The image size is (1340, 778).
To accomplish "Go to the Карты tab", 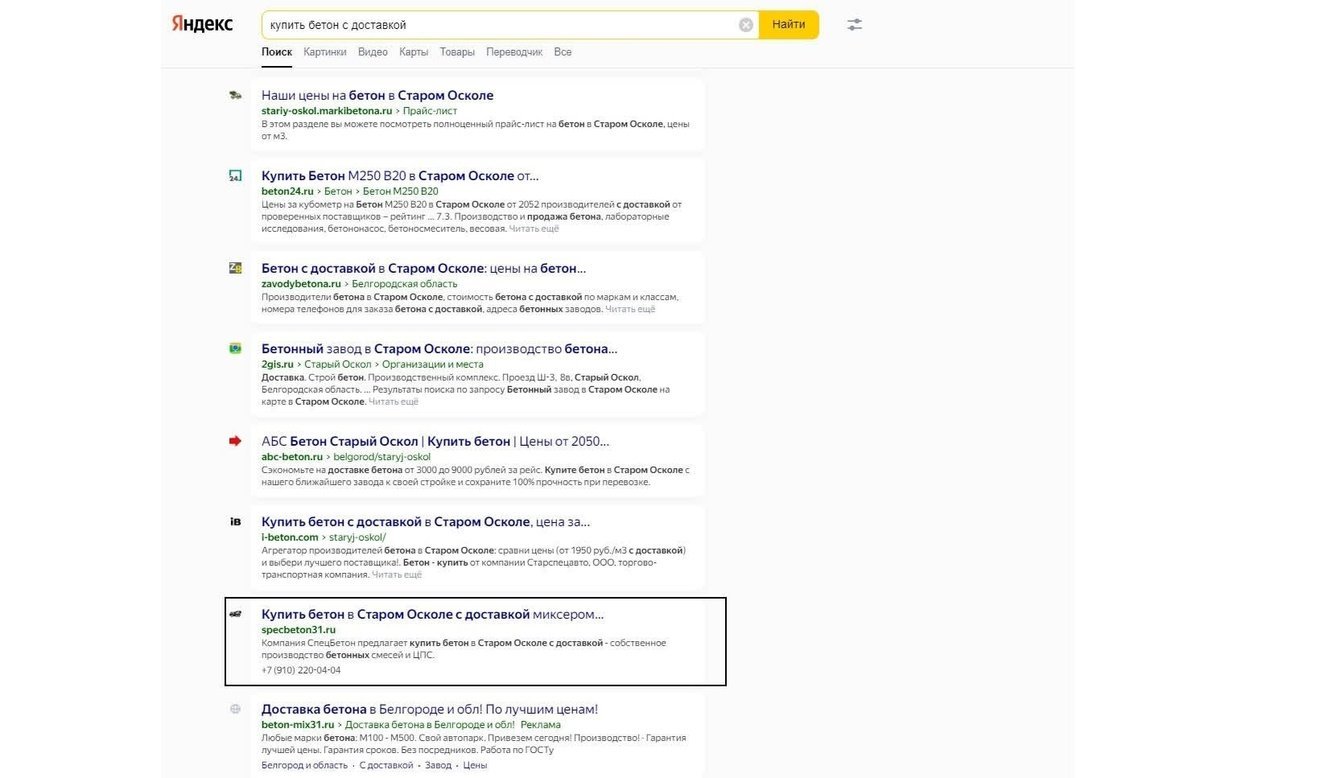I will (414, 52).
